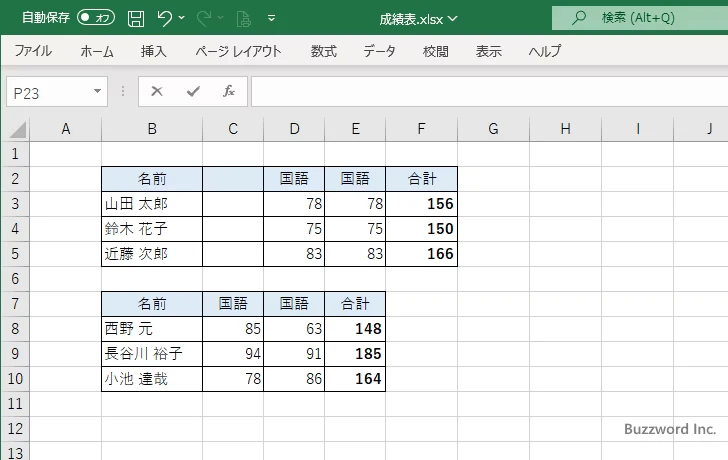Click the Undo arrow icon
The height and width of the screenshot is (460, 728).
click(x=164, y=18)
